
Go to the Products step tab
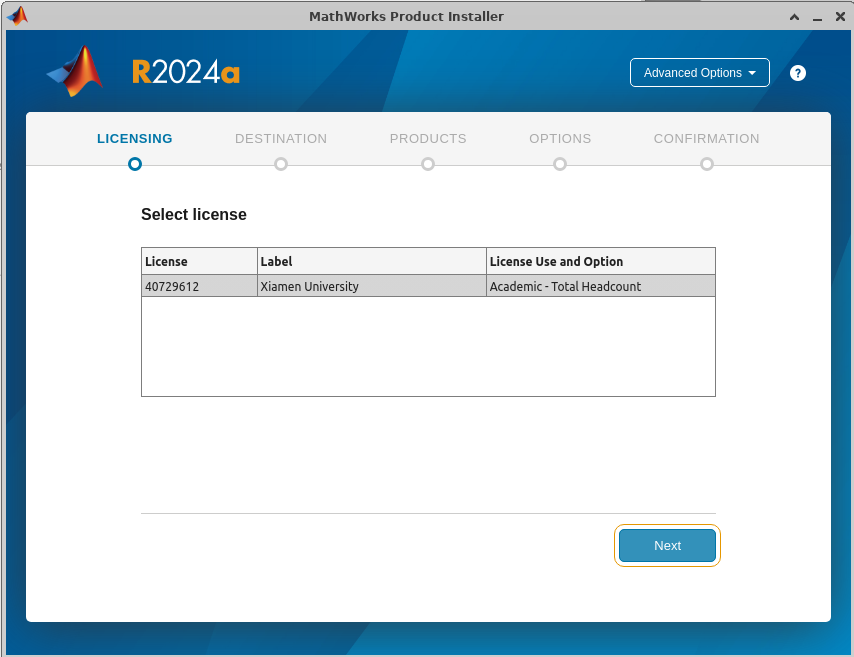click(428, 138)
